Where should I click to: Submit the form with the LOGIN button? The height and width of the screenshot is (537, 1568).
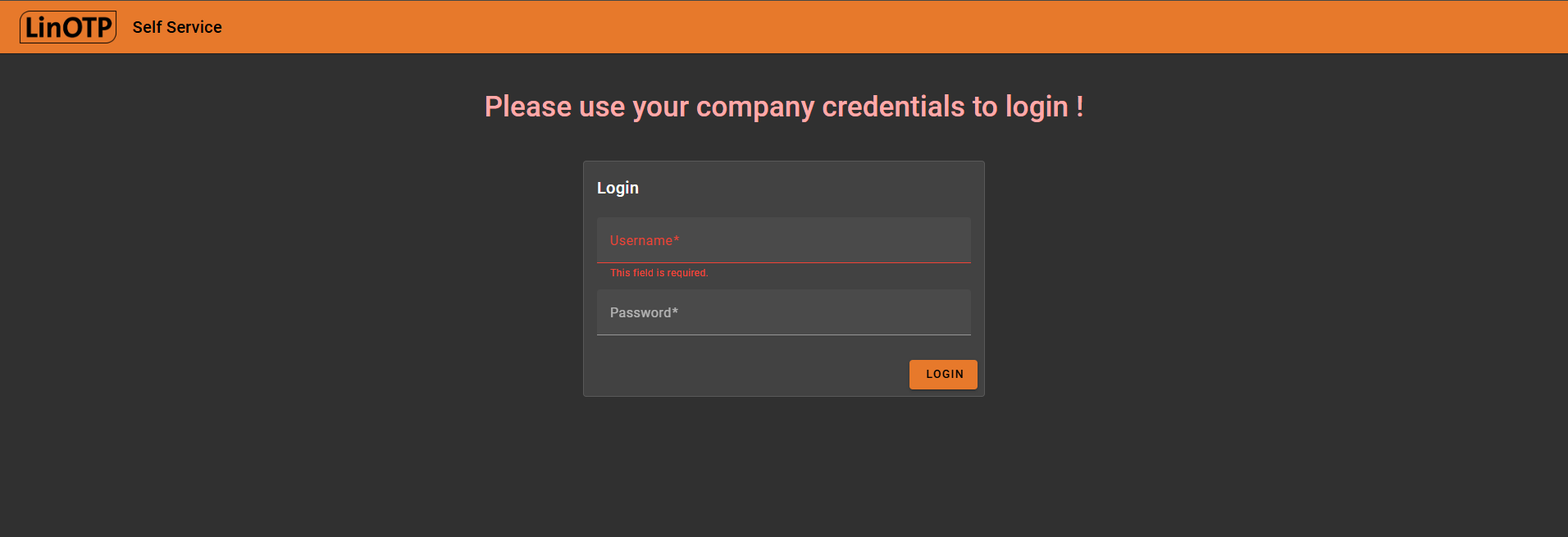pos(943,375)
